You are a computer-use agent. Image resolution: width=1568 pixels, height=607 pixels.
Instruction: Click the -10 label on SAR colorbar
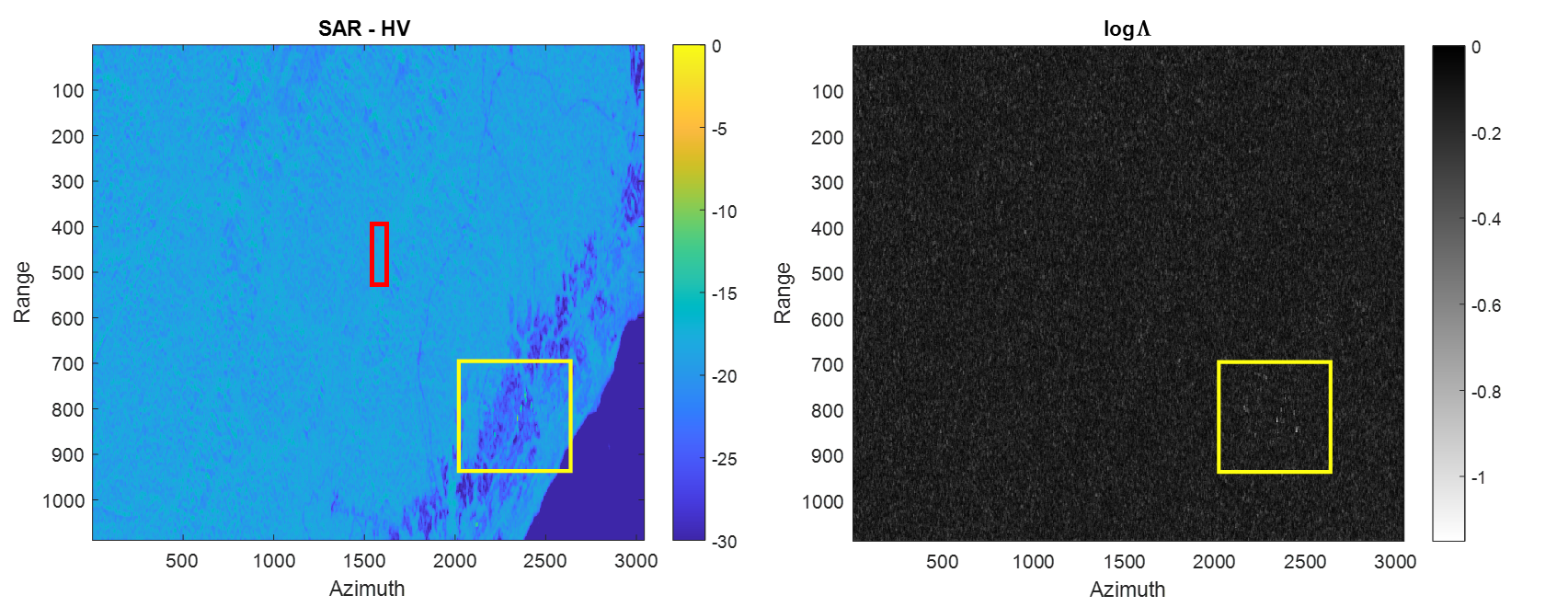point(725,212)
